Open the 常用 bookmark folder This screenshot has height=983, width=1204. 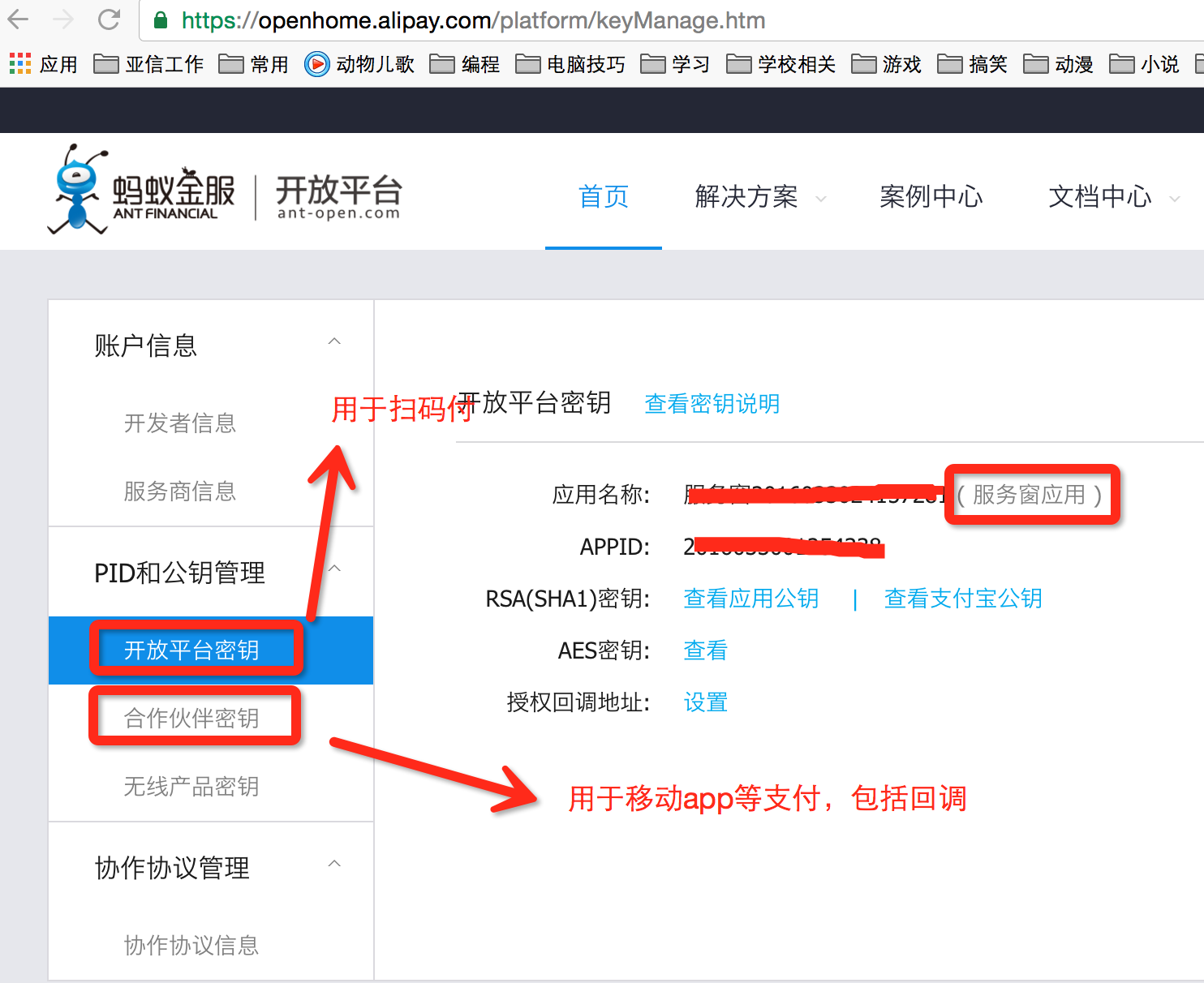point(254,64)
